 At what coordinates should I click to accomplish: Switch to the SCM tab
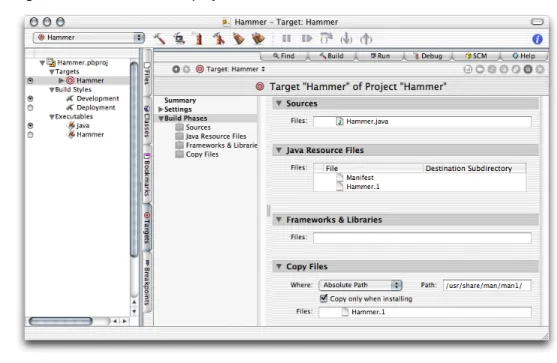(x=476, y=56)
